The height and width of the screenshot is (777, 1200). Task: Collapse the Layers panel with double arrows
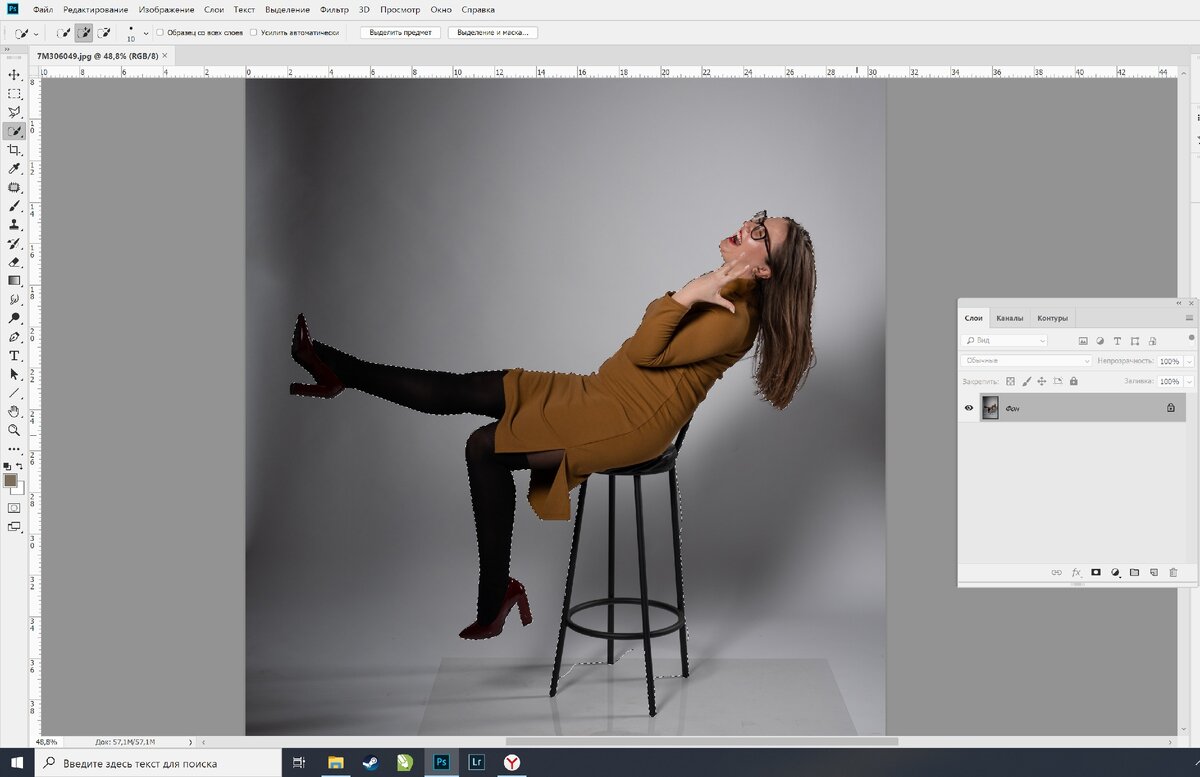(1180, 303)
